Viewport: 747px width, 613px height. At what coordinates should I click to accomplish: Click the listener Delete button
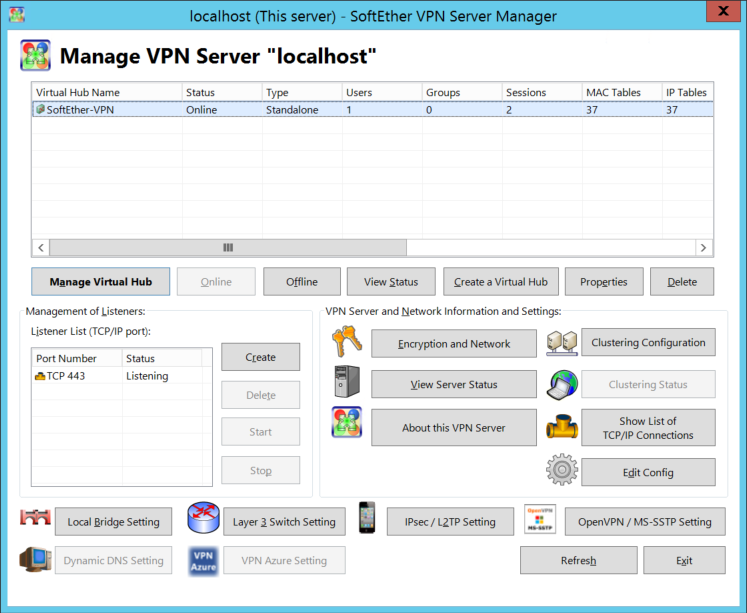[261, 395]
